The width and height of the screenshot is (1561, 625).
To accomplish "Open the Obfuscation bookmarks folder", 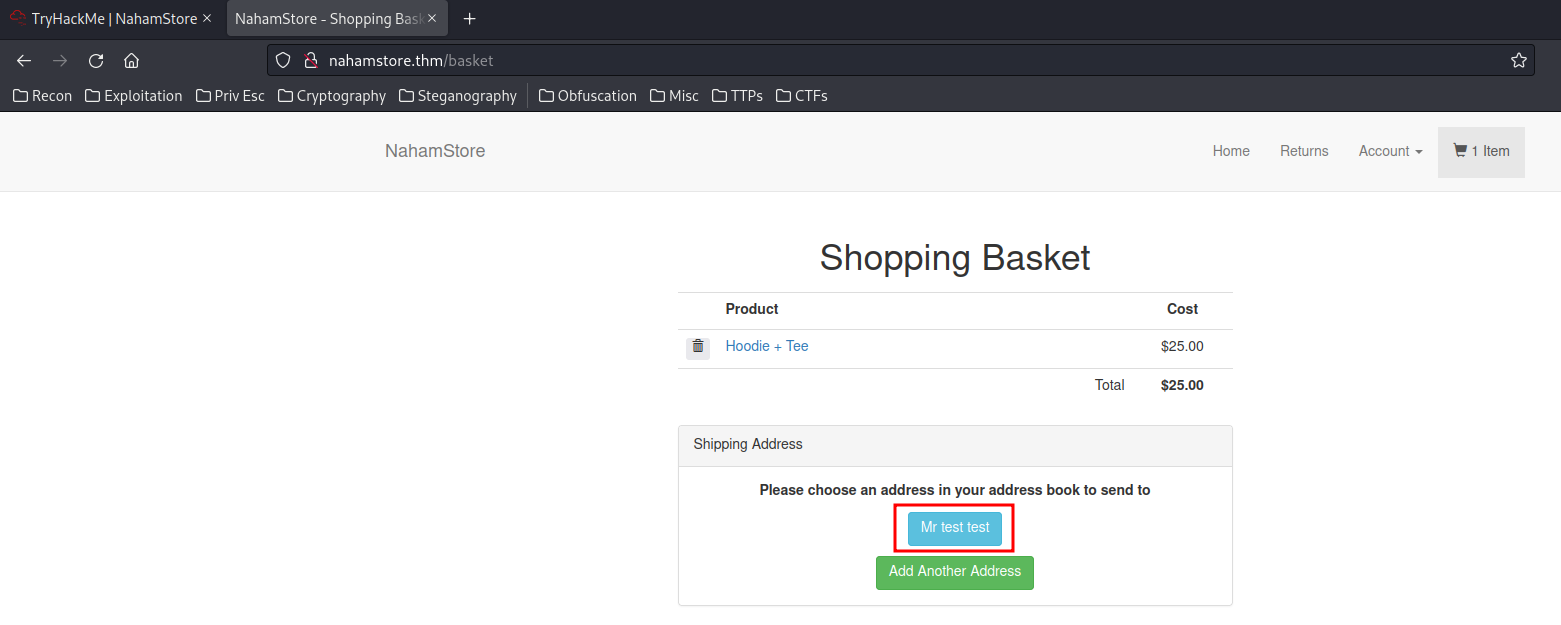I will (588, 96).
